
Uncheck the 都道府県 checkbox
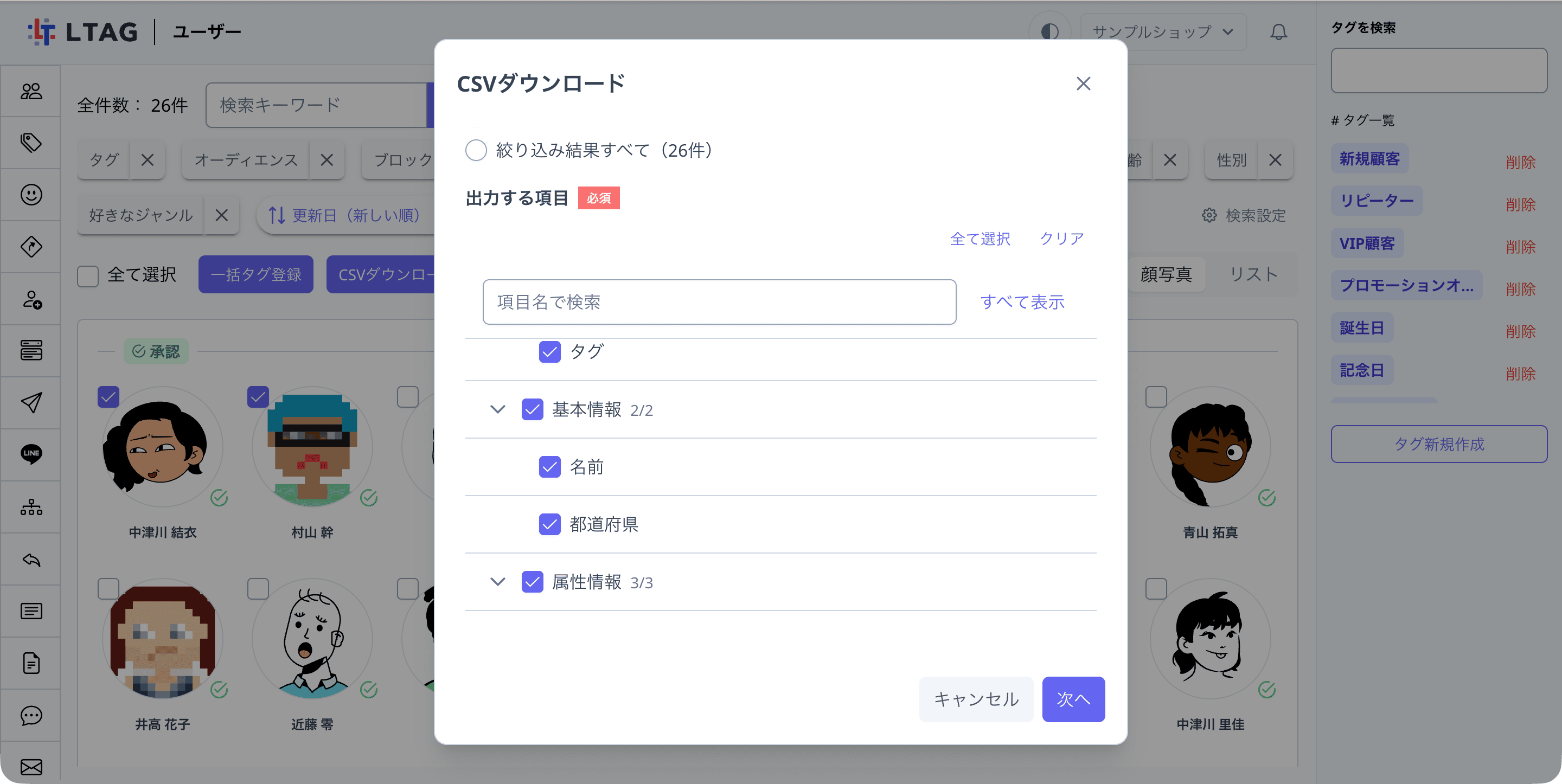549,524
